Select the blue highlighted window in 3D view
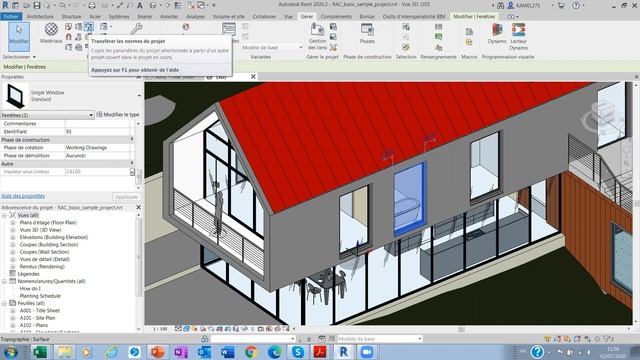This screenshot has width=640, height=360. click(409, 198)
